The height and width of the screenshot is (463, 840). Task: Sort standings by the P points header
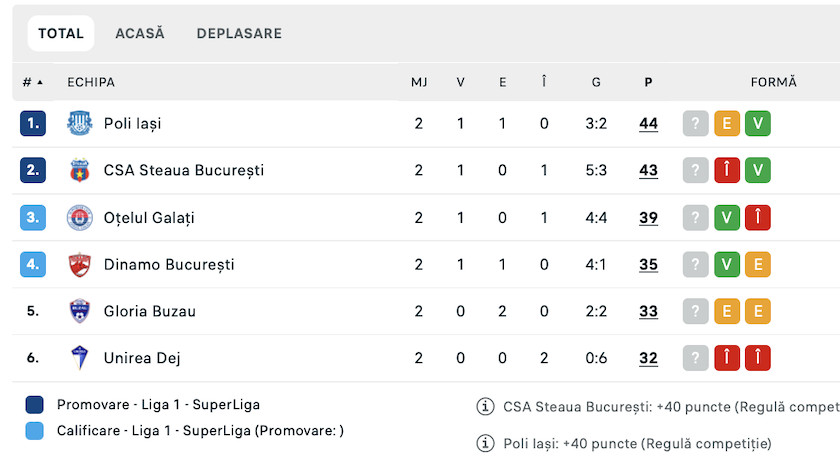click(648, 83)
